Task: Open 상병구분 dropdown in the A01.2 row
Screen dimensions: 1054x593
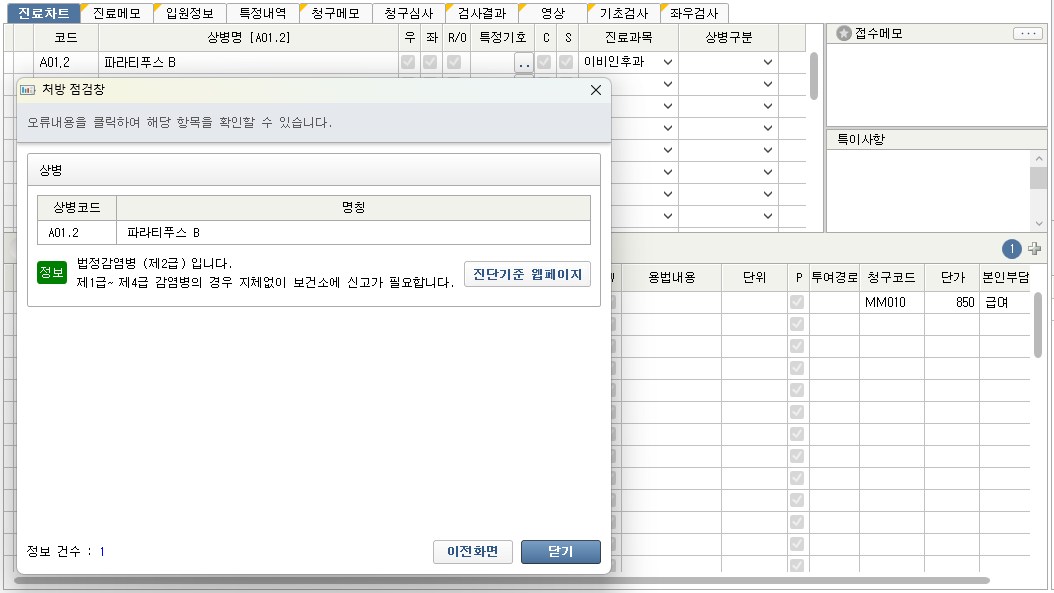Action: (x=767, y=62)
